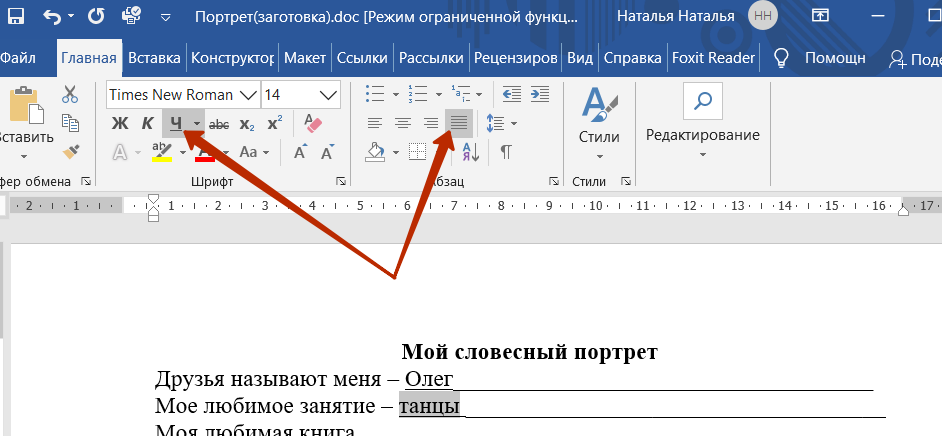The image size is (942, 436).
Task: Open the undo history dropdown arrow
Action: point(71,16)
